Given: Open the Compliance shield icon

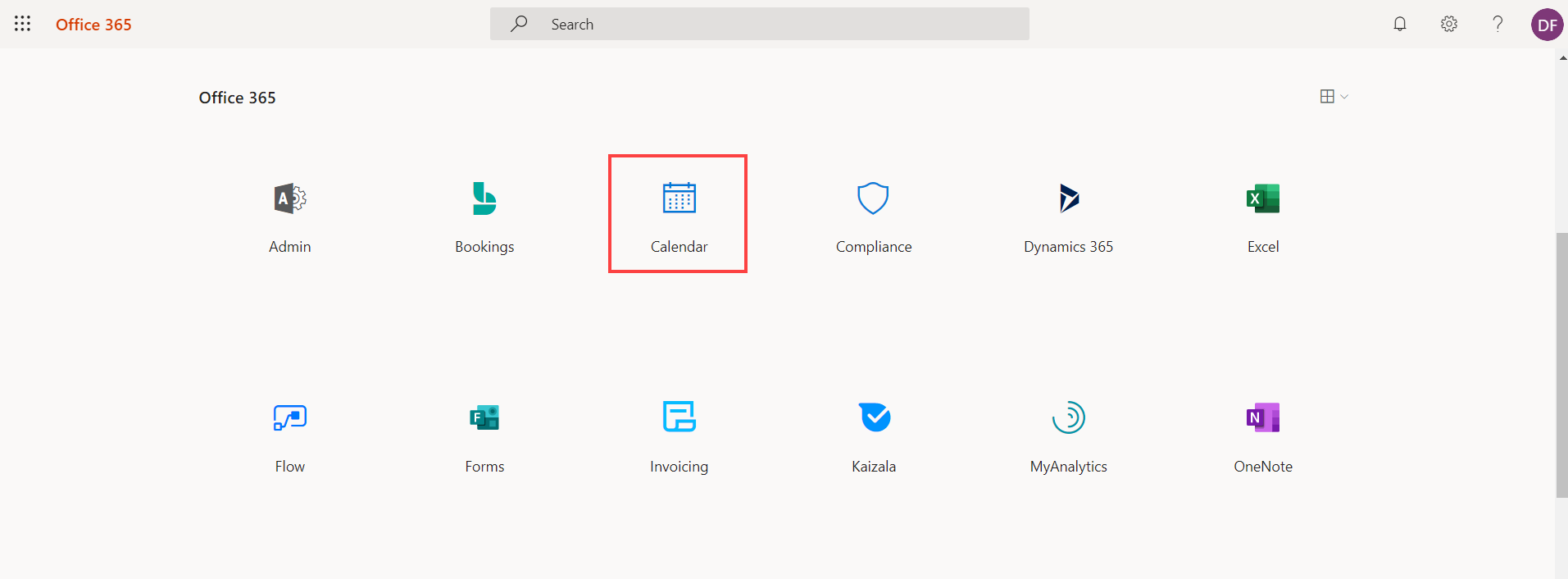Looking at the screenshot, I should (873, 198).
